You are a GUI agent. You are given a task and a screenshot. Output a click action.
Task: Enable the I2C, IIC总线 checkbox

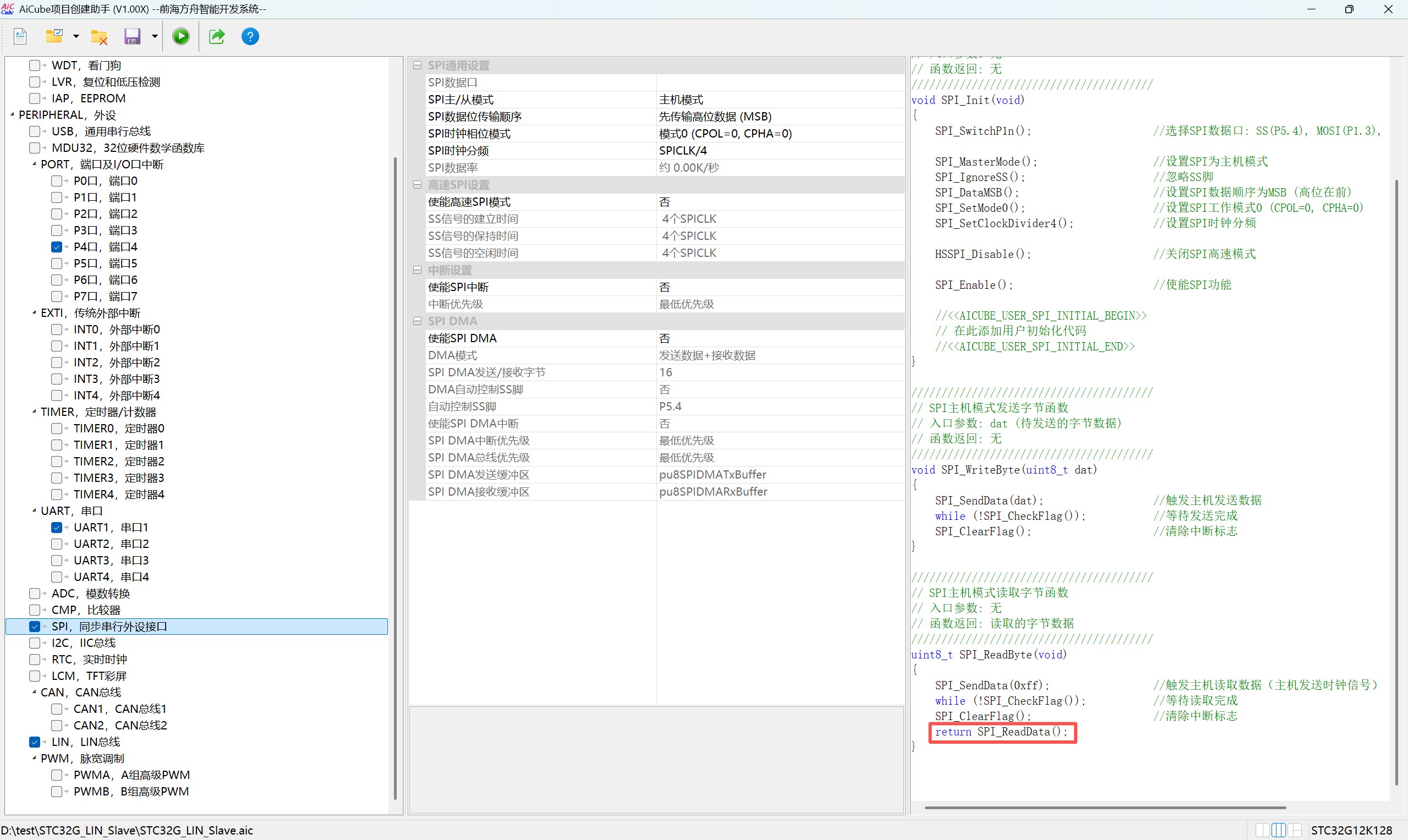click(35, 643)
